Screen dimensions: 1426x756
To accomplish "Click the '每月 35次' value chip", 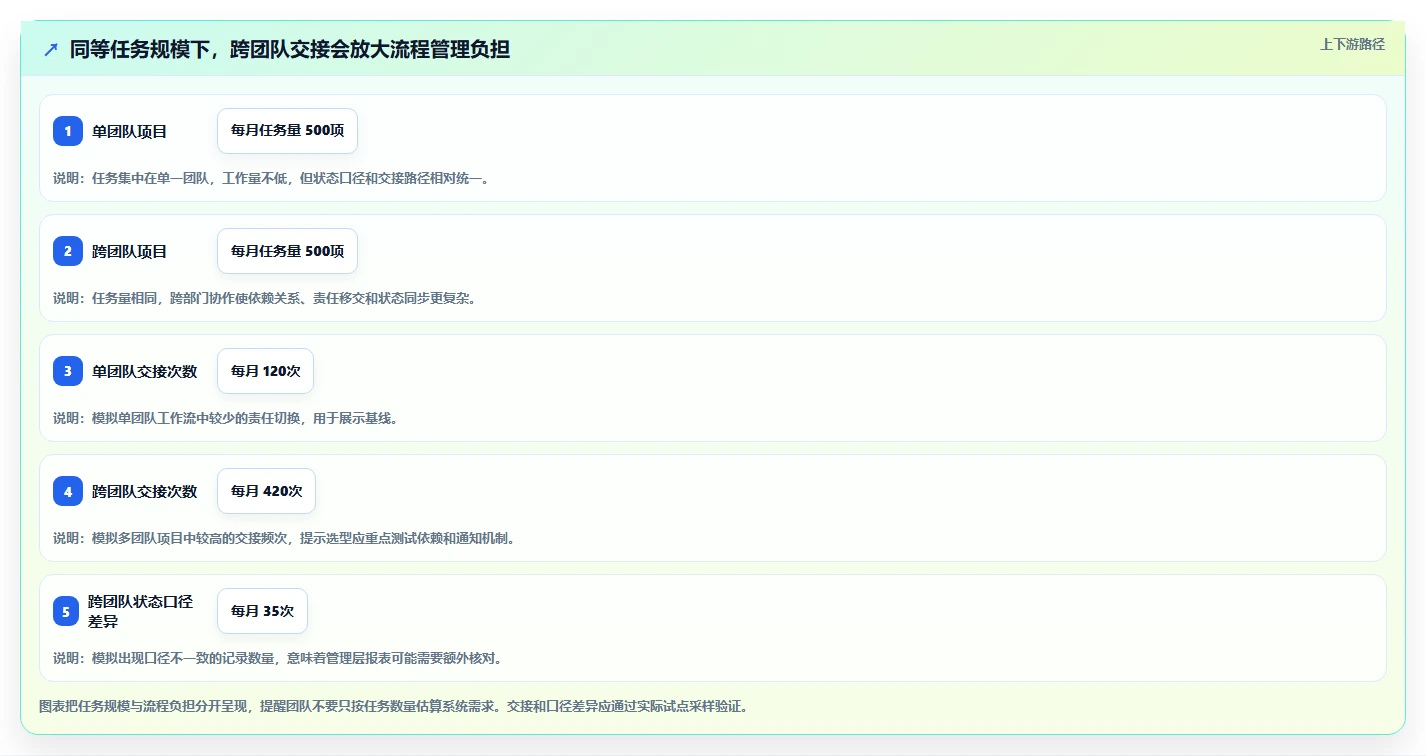I will pos(262,611).
